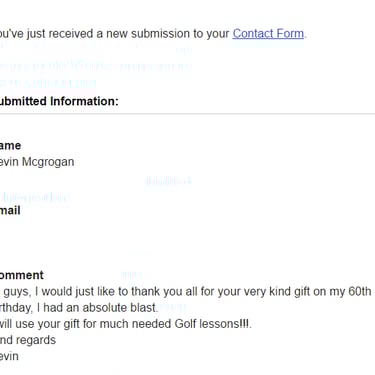Click the faded text just above the Email label

tap(35, 197)
